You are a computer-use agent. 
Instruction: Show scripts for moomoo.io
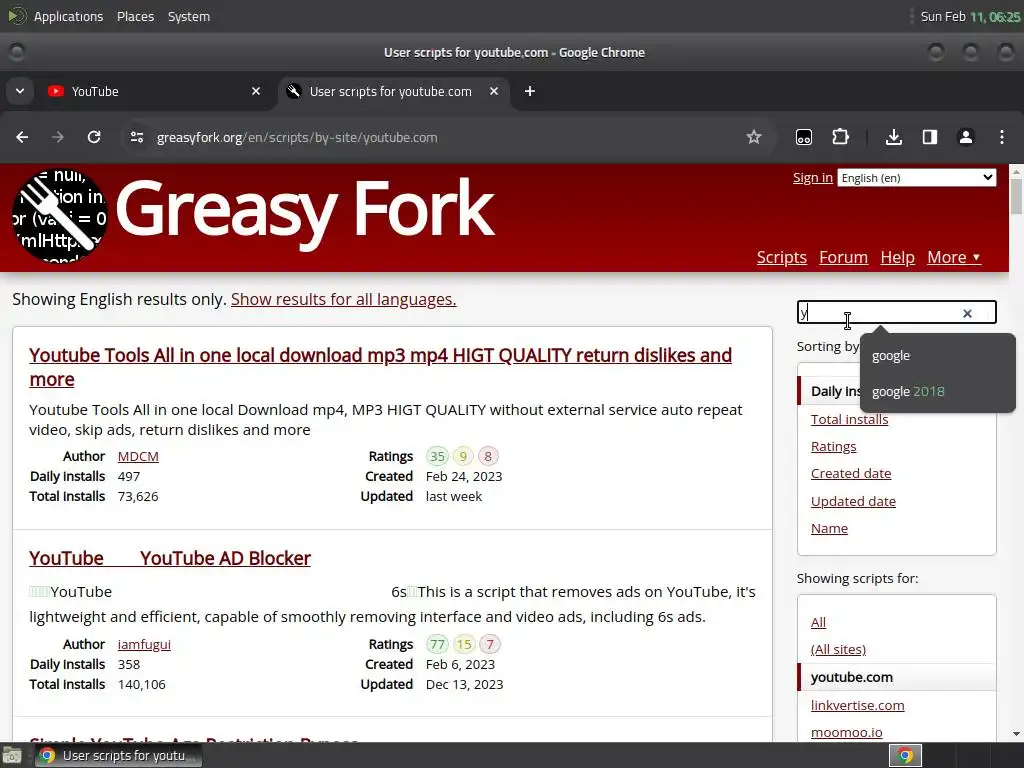(846, 733)
